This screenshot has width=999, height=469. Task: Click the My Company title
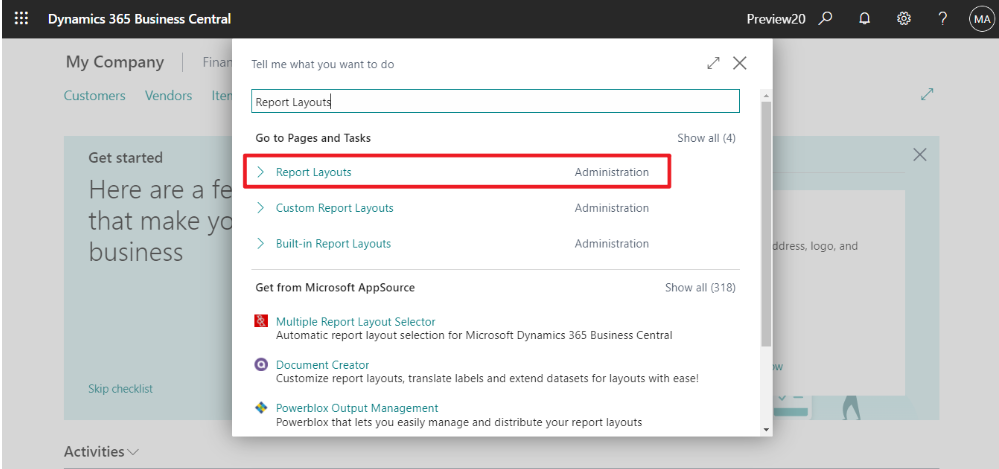pyautogui.click(x=115, y=62)
